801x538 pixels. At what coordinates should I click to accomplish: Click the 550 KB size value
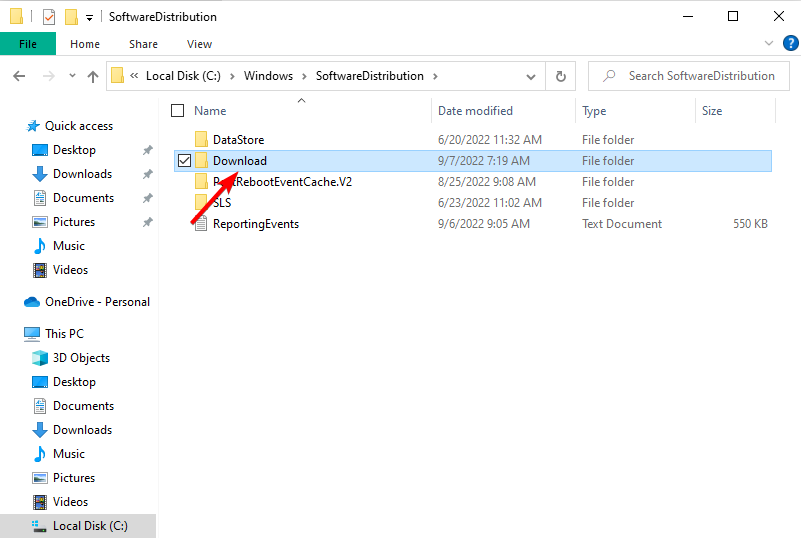[750, 223]
